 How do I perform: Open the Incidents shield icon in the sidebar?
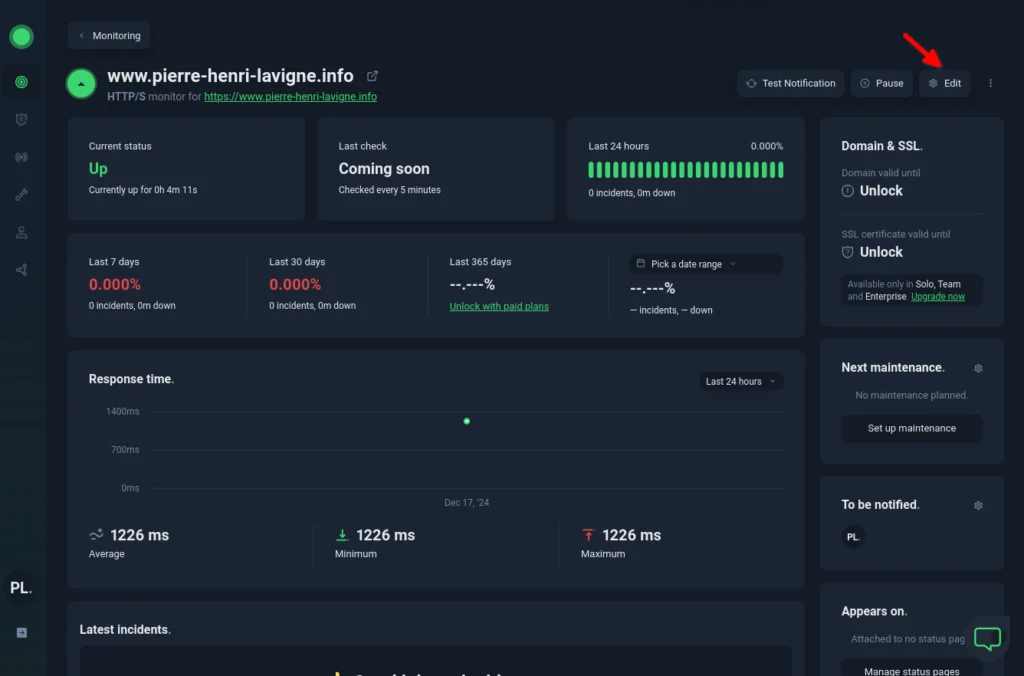21,120
